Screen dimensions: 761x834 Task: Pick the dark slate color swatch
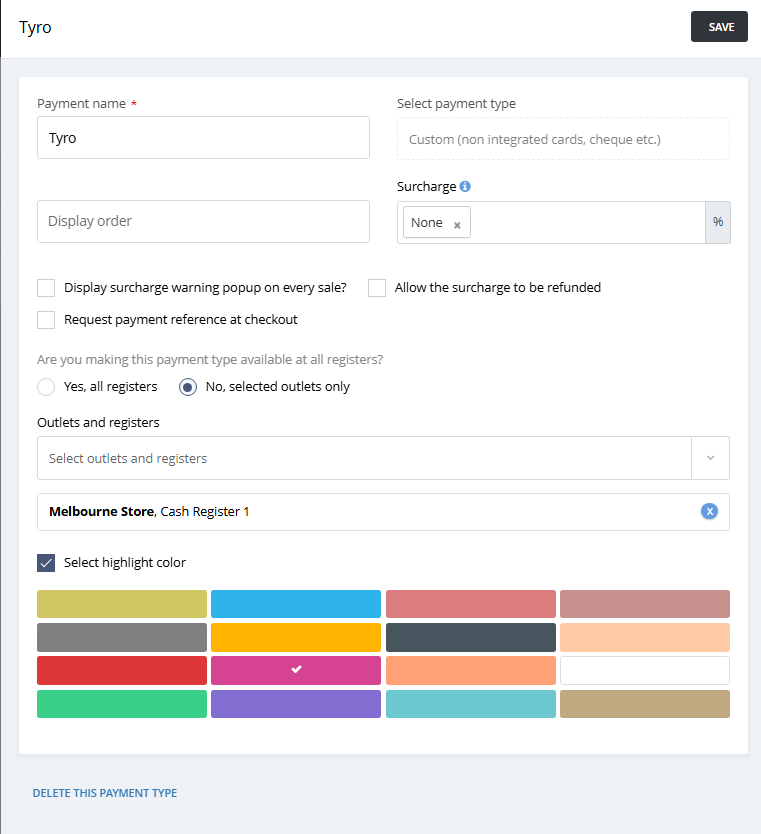[x=471, y=637]
